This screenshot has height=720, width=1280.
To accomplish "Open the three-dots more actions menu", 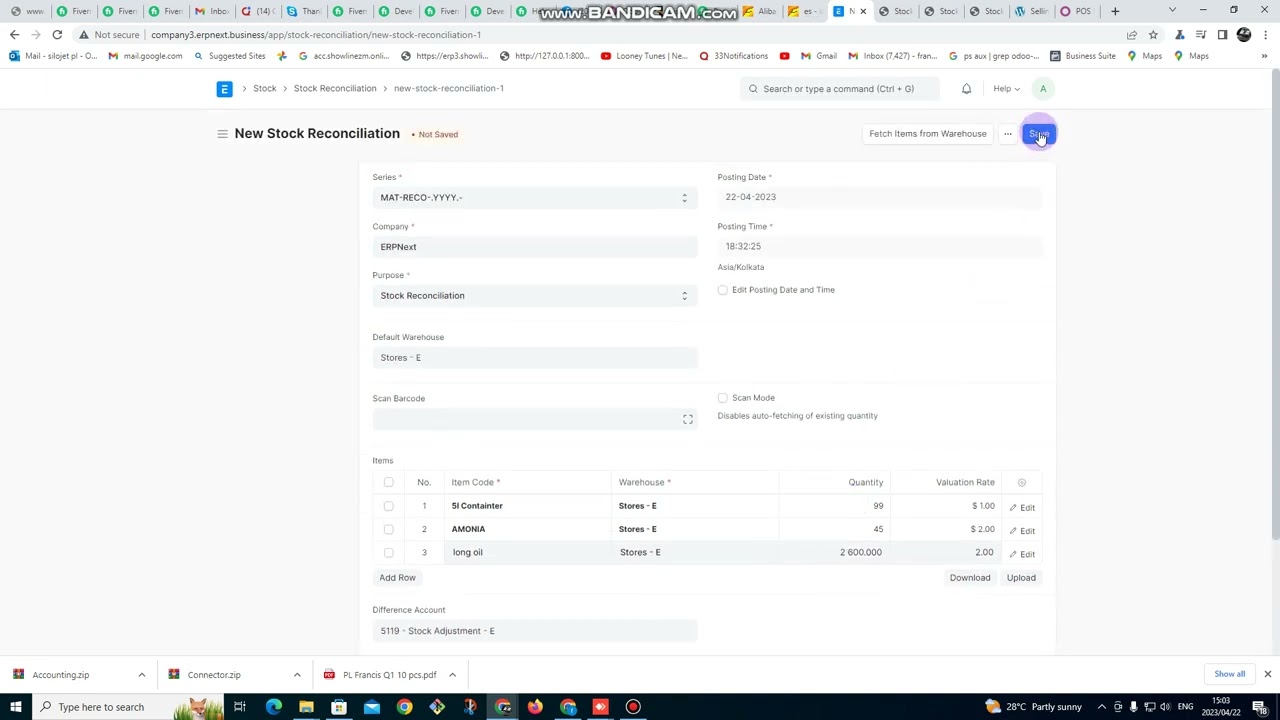I will [1008, 134].
